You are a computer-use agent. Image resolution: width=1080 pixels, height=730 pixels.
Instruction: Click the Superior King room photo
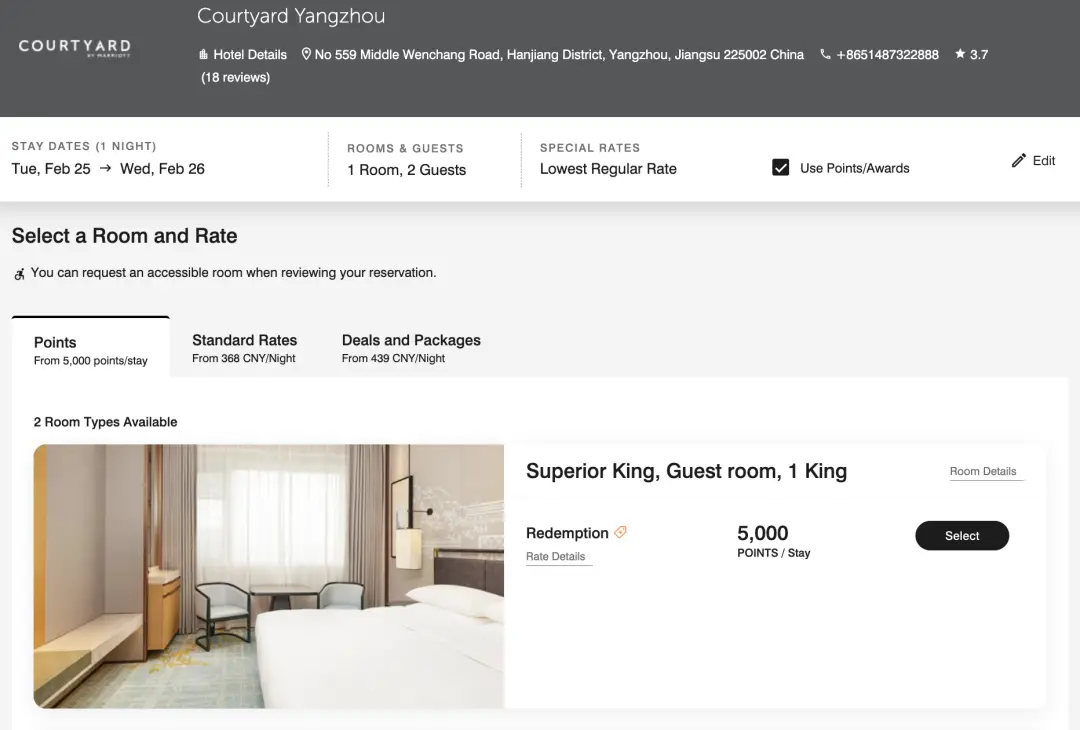pyautogui.click(x=268, y=576)
